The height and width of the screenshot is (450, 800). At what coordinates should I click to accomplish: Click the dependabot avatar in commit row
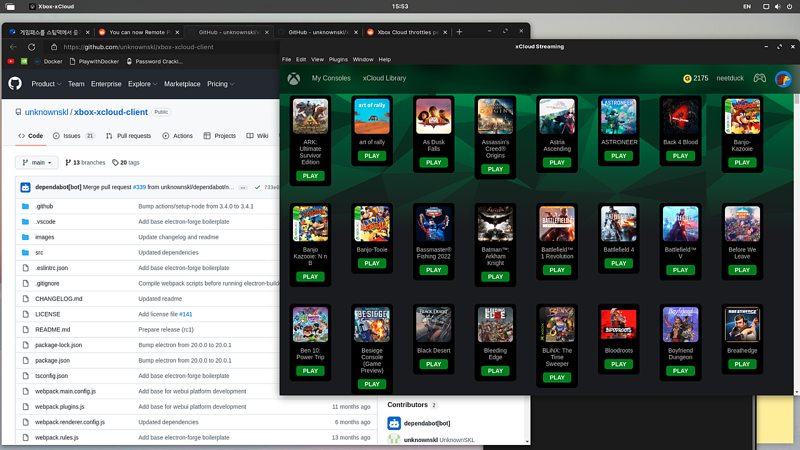click(x=25, y=187)
